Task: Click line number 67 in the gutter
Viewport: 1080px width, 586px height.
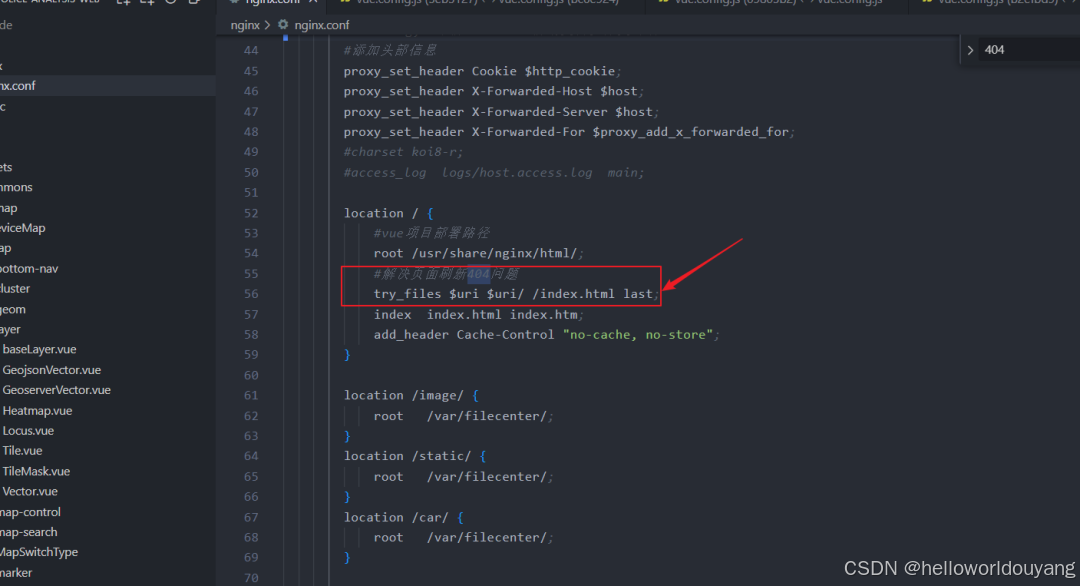Action: pyautogui.click(x=251, y=517)
